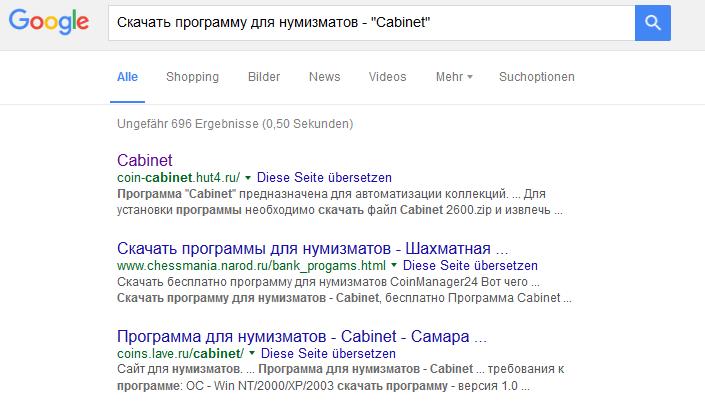Expand the Mehr dropdown menu
Screen dimensions: 705x414
454,77
